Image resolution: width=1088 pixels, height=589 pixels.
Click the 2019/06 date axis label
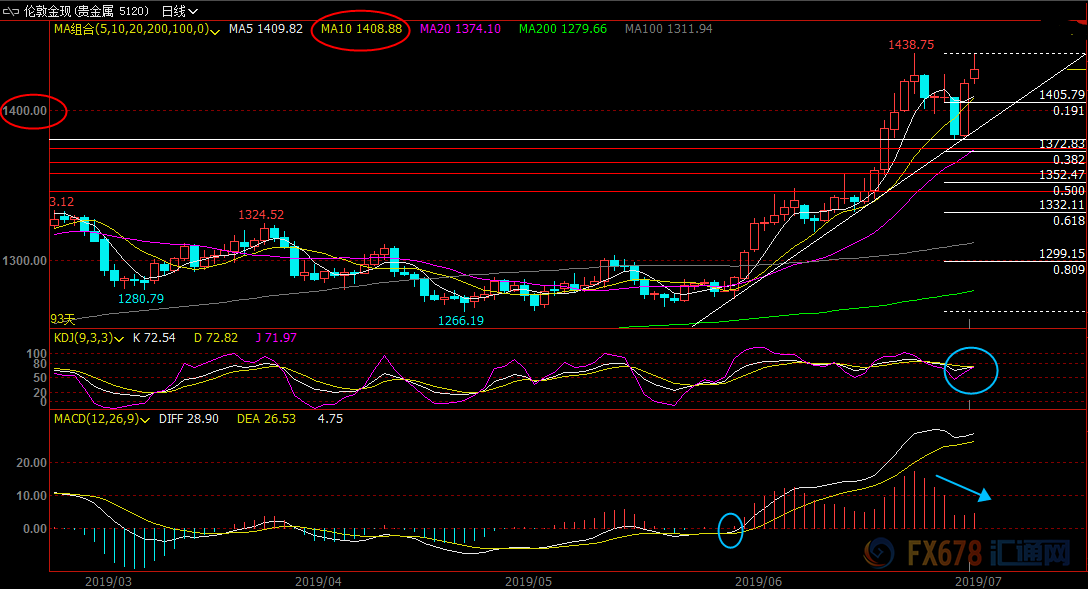pyautogui.click(x=758, y=581)
